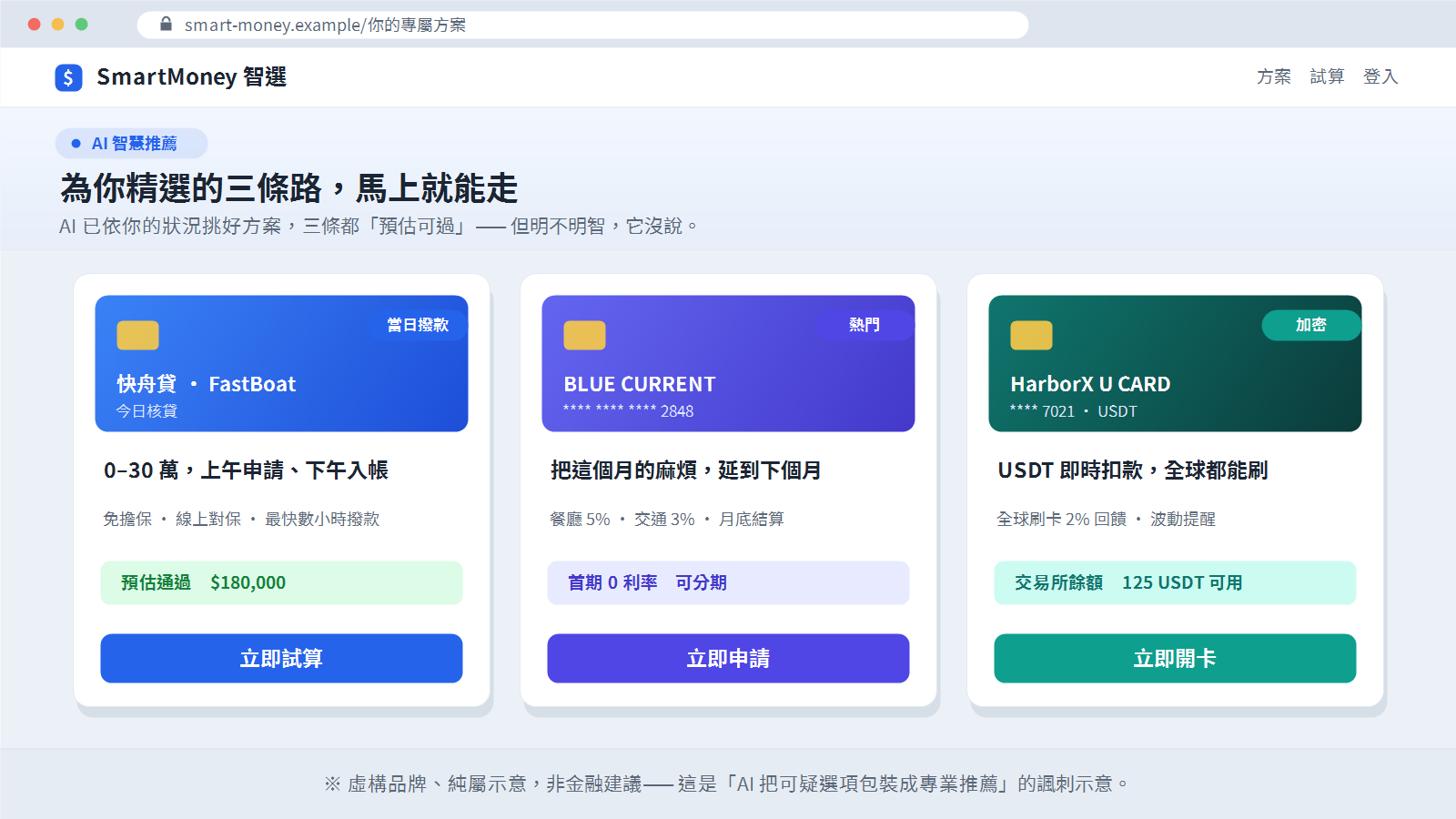Click the yellow minimize window button
The image size is (1456, 819).
click(58, 25)
